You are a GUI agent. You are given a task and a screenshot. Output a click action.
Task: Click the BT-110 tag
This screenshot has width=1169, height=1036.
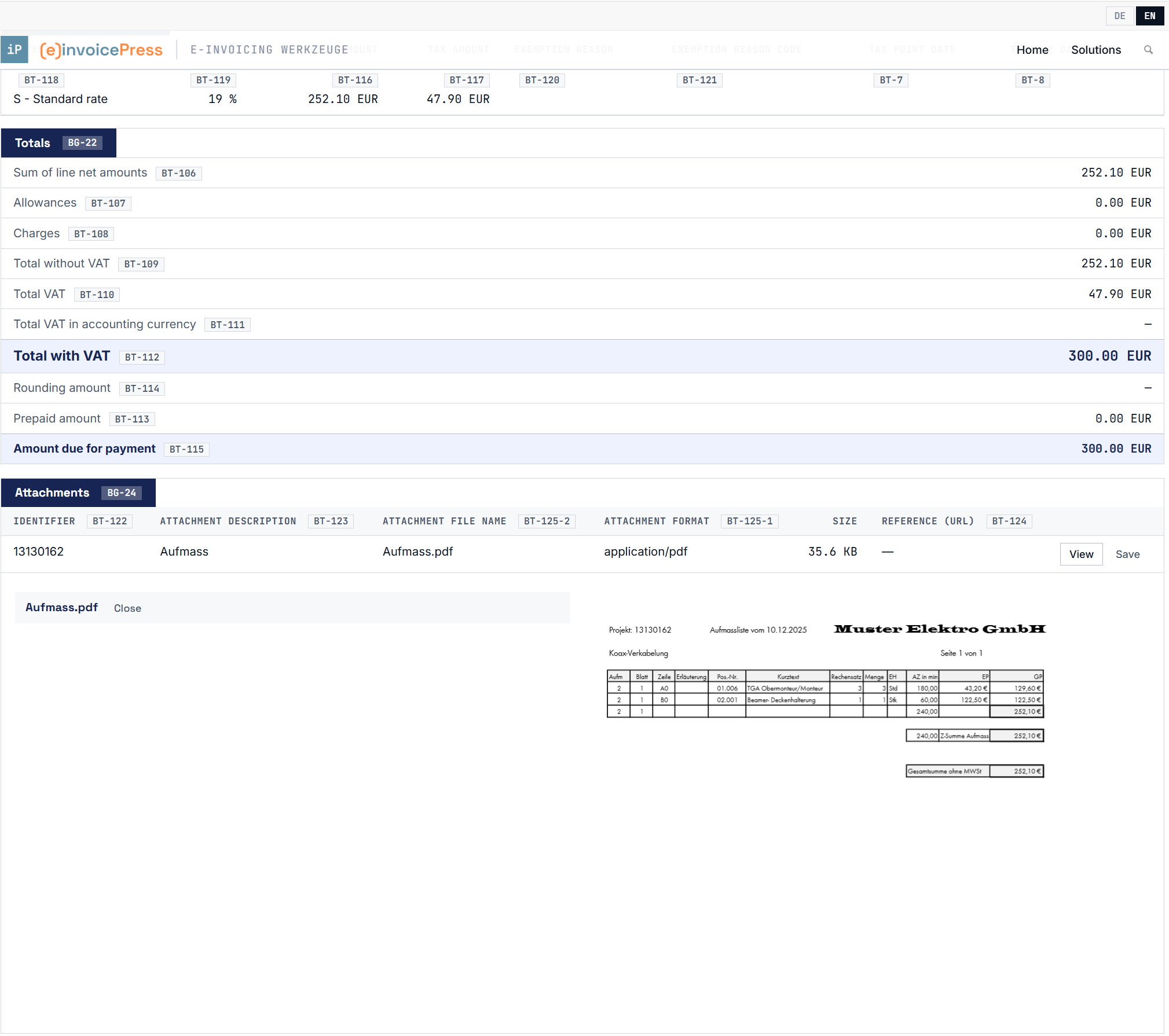97,295
